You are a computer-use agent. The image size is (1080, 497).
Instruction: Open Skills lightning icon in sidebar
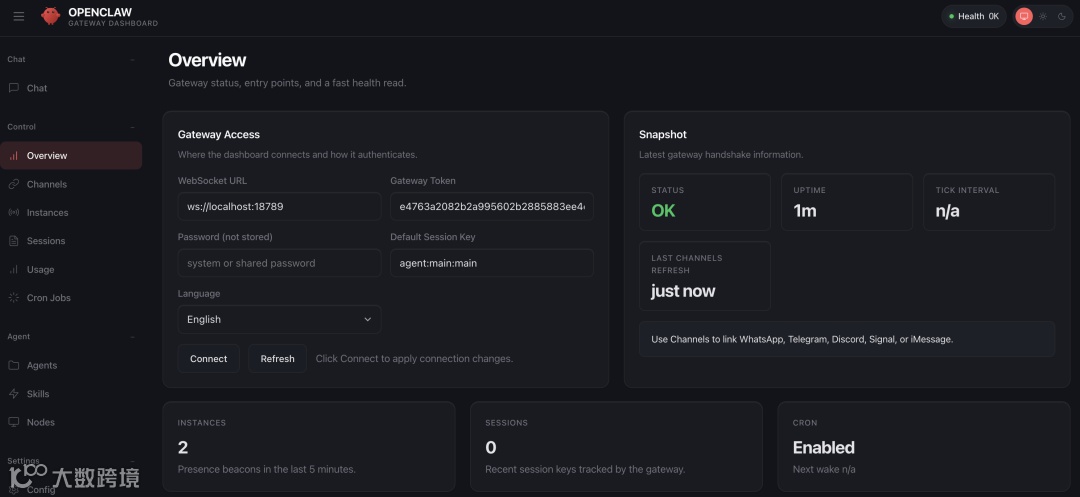[14, 394]
